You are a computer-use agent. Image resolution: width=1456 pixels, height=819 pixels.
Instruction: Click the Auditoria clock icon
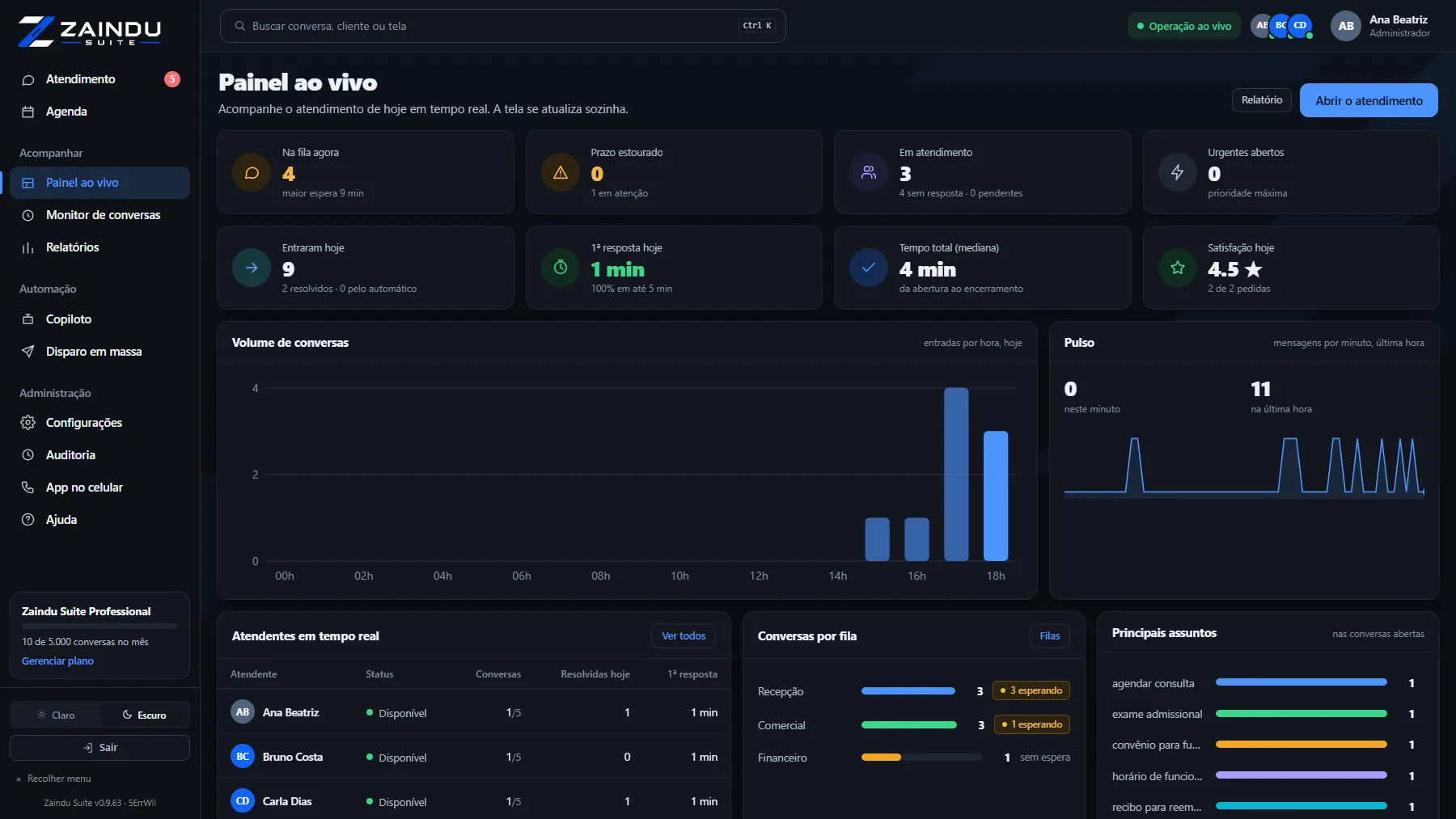28,455
